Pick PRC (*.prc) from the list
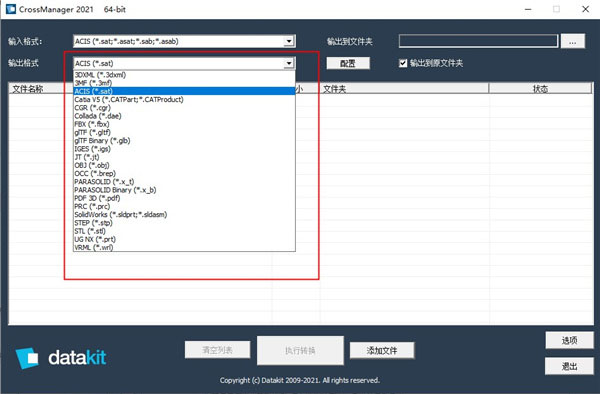Image resolution: width=600 pixels, height=394 pixels. 184,206
